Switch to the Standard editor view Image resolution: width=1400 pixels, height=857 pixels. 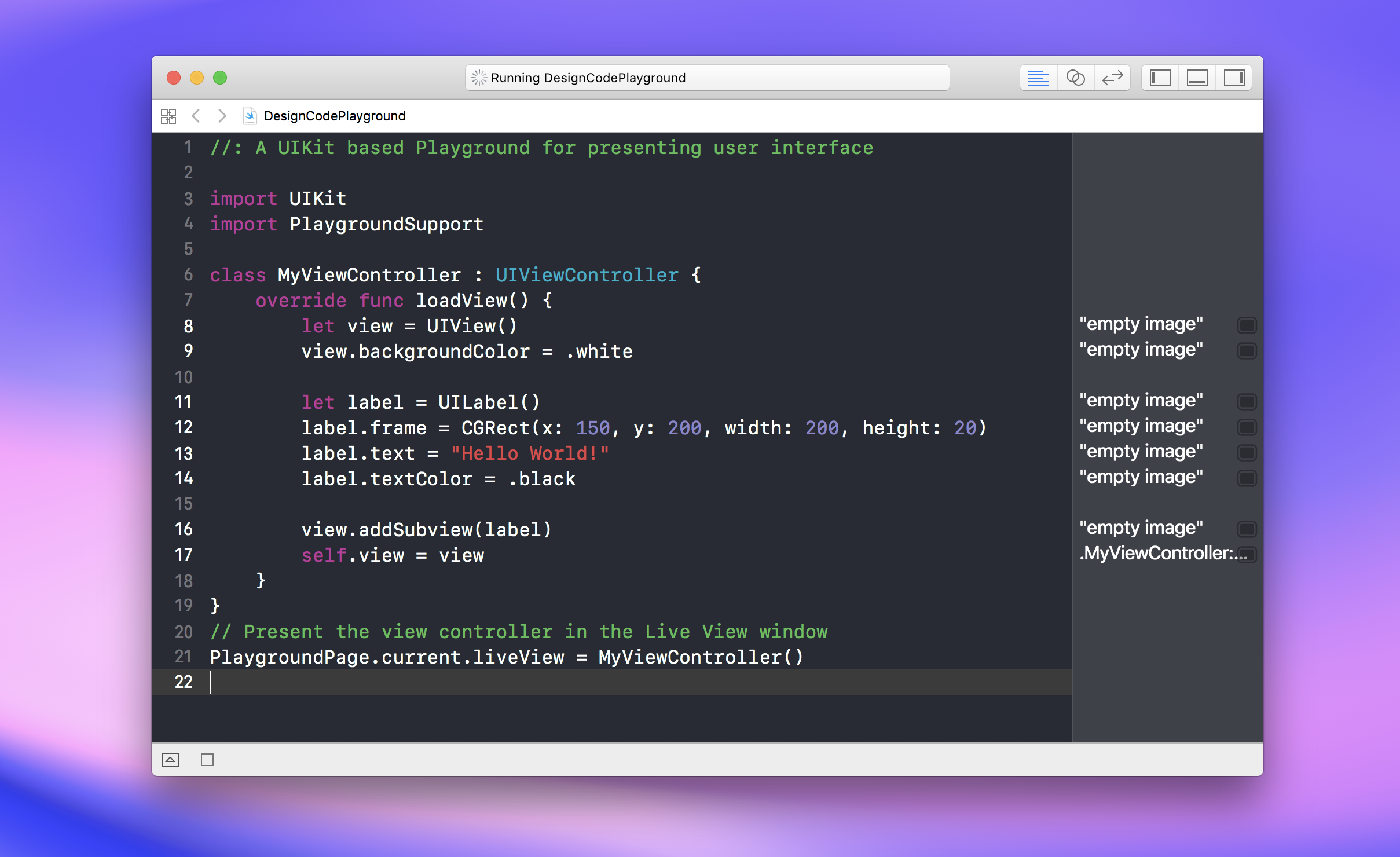[1038, 78]
